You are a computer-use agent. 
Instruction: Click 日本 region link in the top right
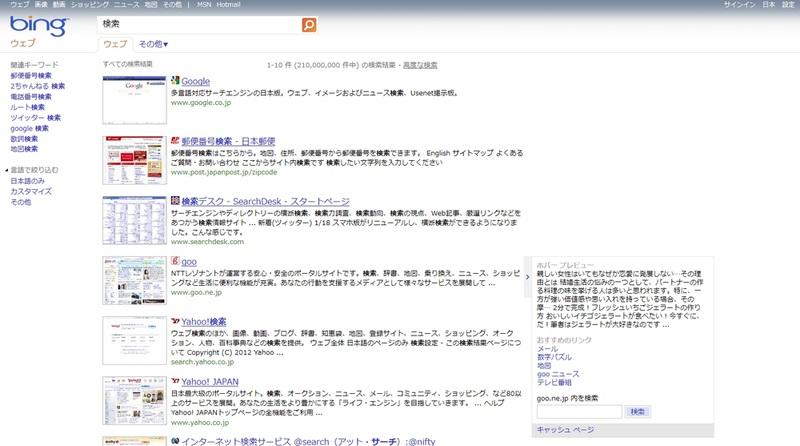[769, 5]
